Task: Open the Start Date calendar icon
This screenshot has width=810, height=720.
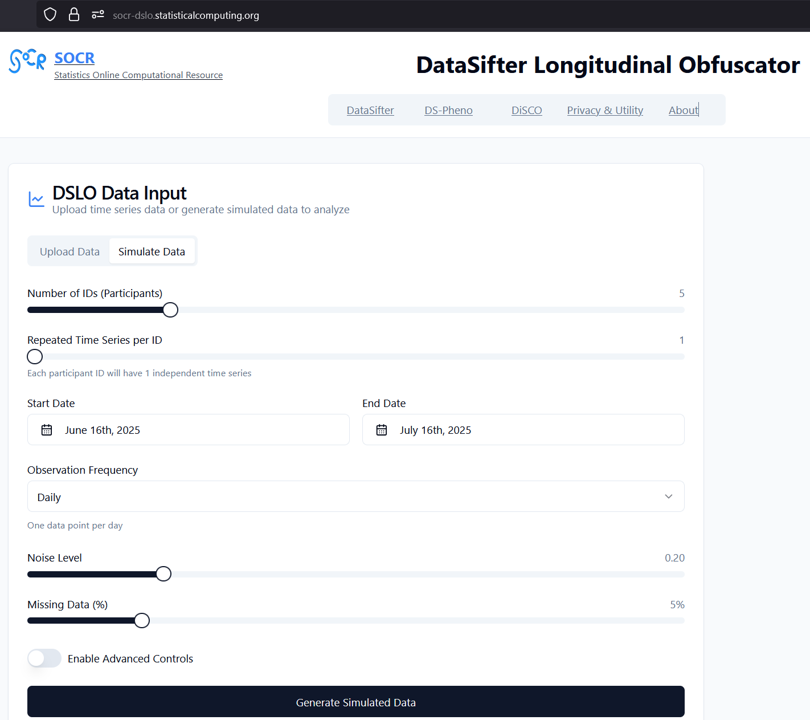Action: 45,429
